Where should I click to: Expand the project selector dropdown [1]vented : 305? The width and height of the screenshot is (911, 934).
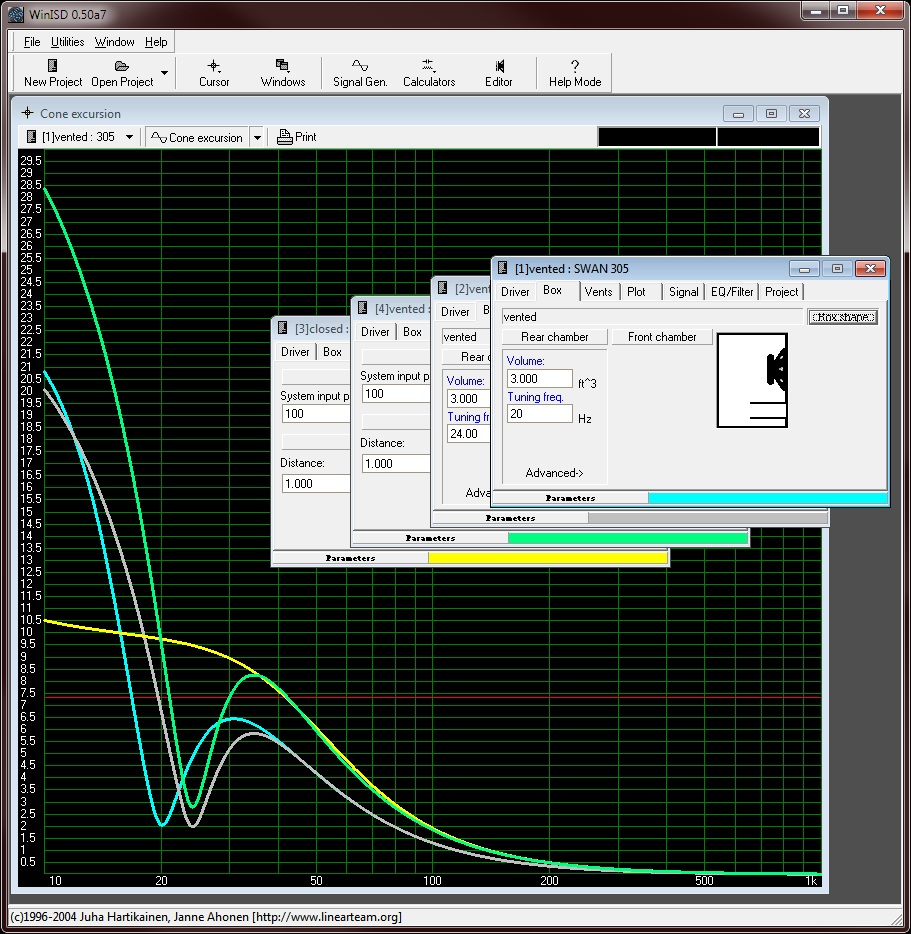coord(129,137)
